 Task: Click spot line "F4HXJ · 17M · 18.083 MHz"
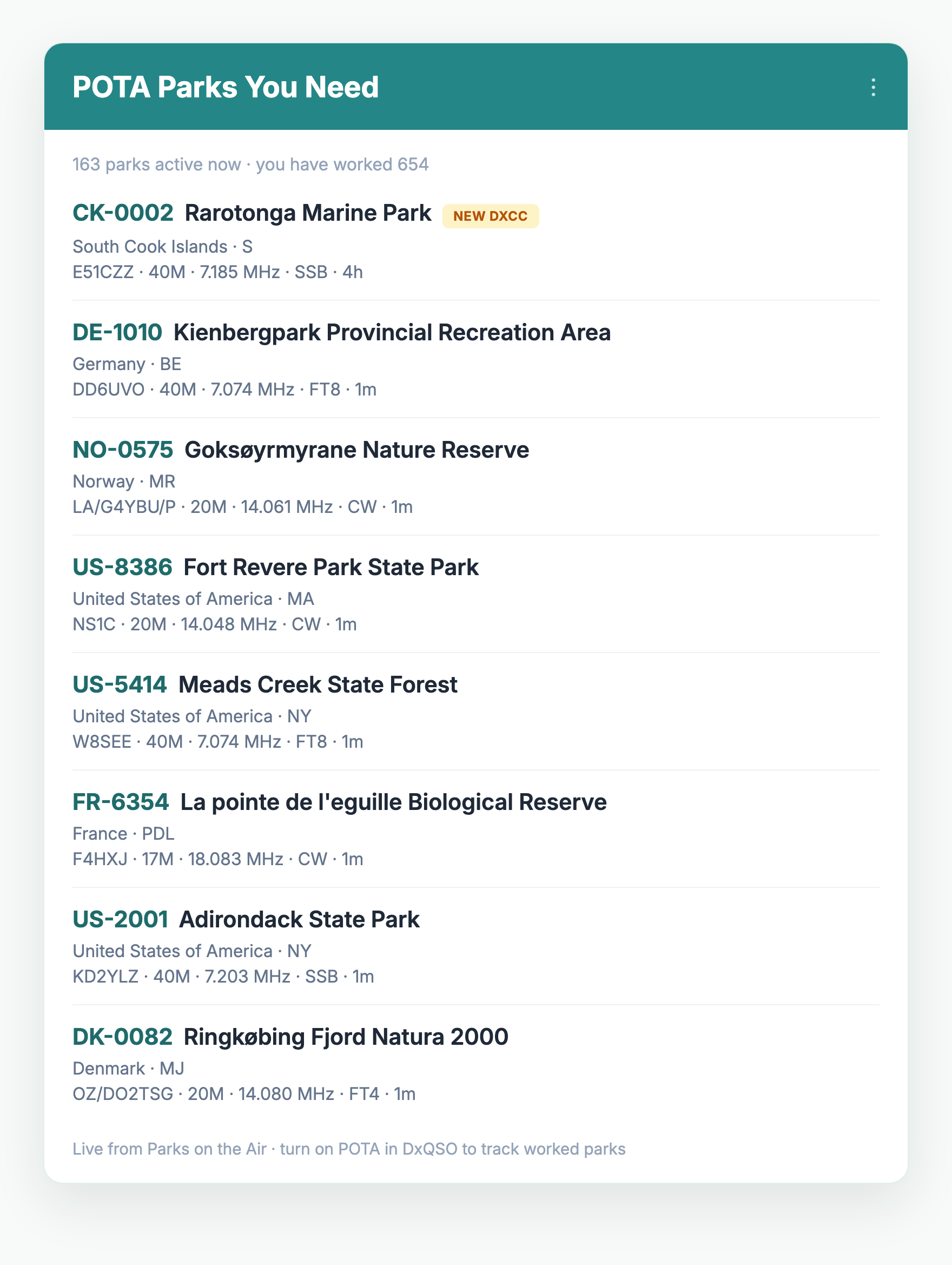(218, 859)
